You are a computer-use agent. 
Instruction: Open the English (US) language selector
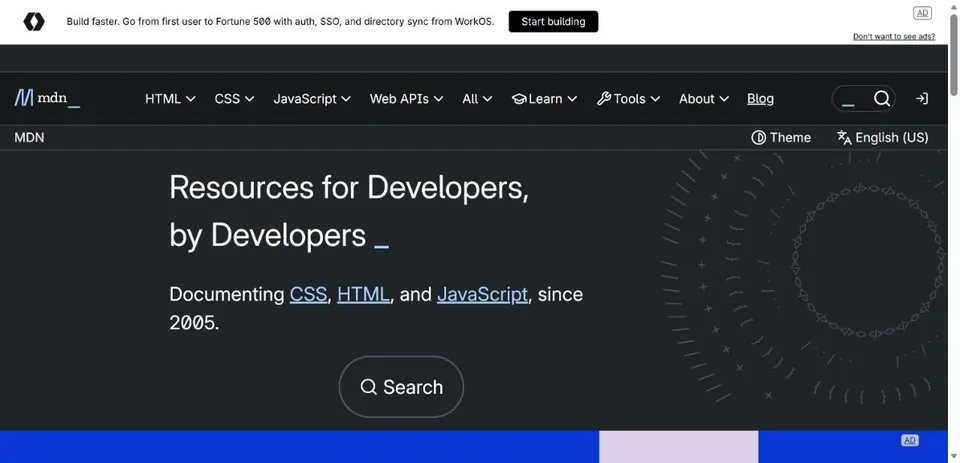click(883, 138)
